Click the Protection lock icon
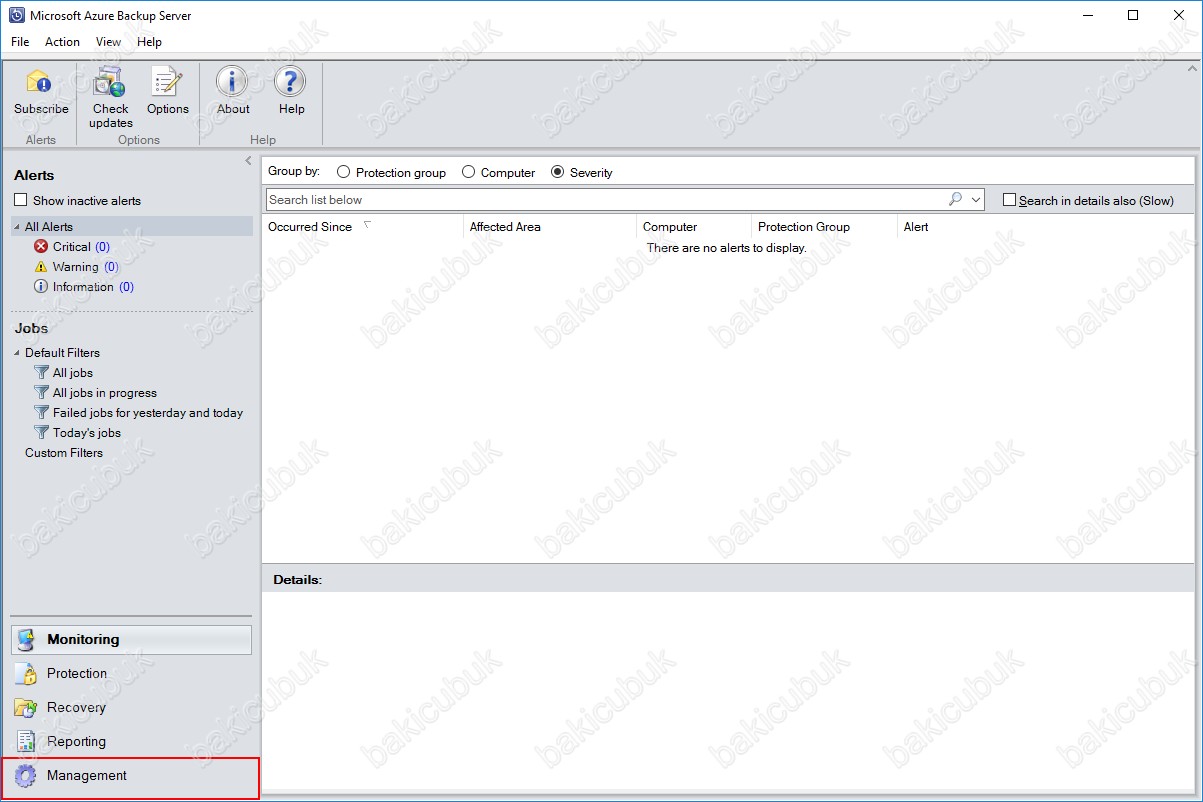 click(x=27, y=674)
